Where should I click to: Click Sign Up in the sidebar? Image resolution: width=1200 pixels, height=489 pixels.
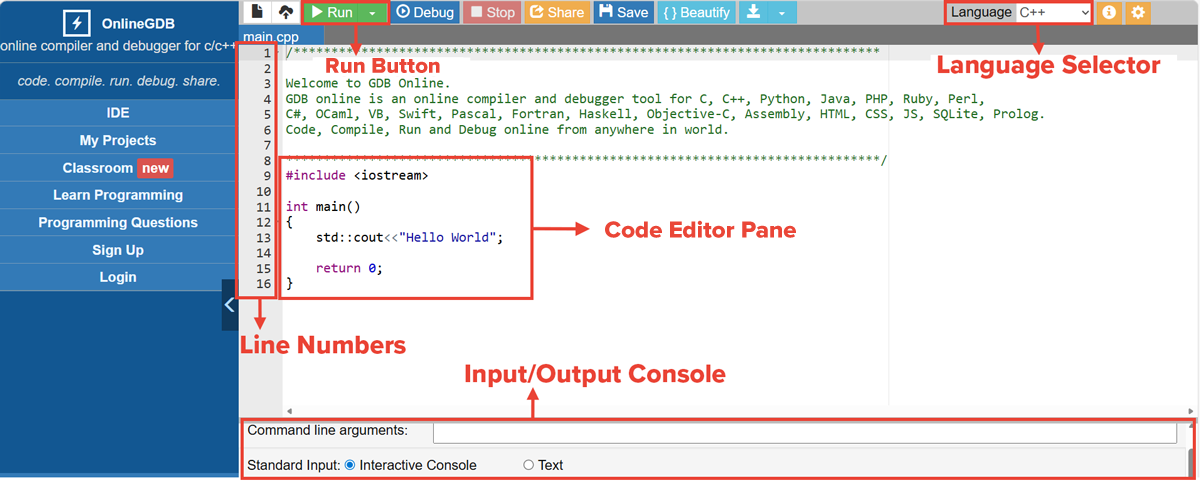click(x=118, y=250)
